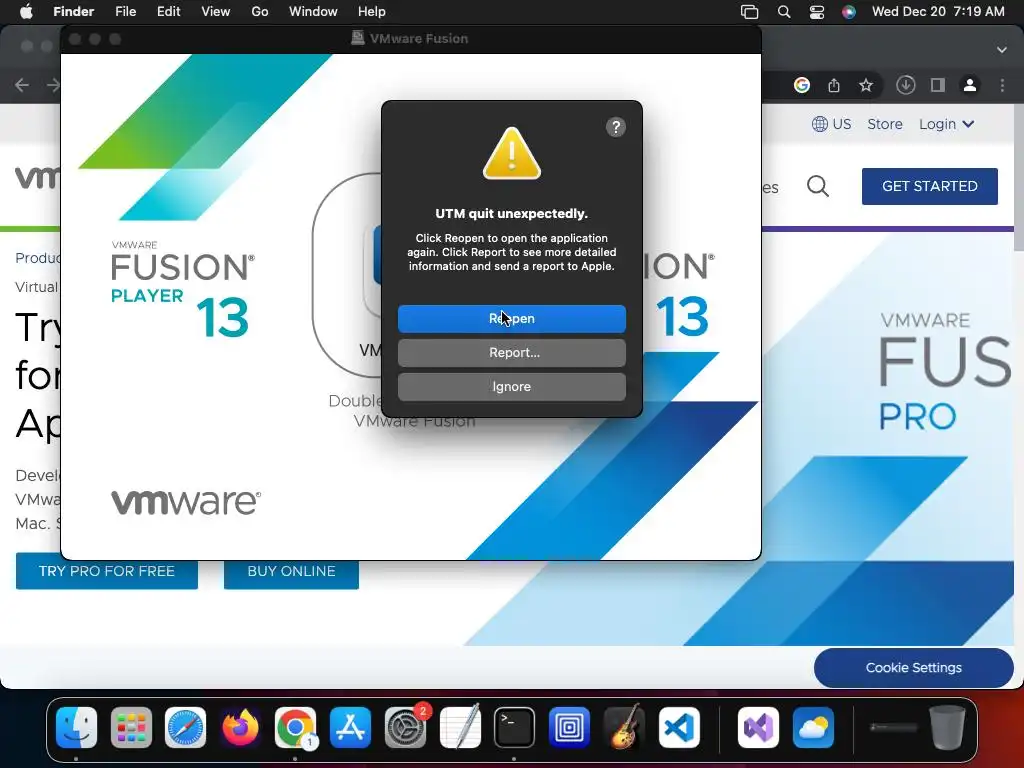This screenshot has height=768, width=1024.
Task: Open the Apple menu
Action: point(26,12)
